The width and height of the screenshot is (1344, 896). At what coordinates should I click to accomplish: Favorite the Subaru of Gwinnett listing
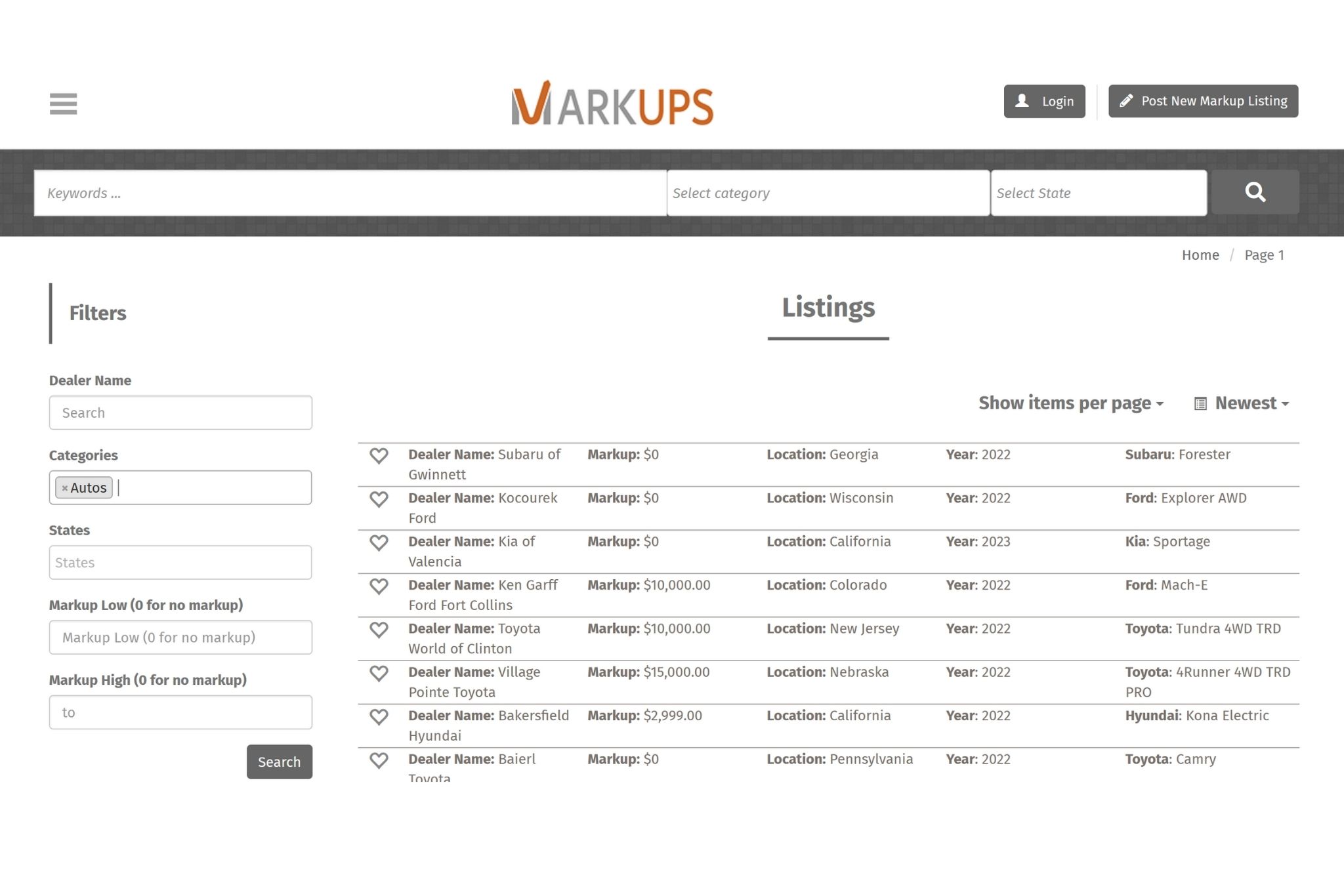click(x=379, y=455)
